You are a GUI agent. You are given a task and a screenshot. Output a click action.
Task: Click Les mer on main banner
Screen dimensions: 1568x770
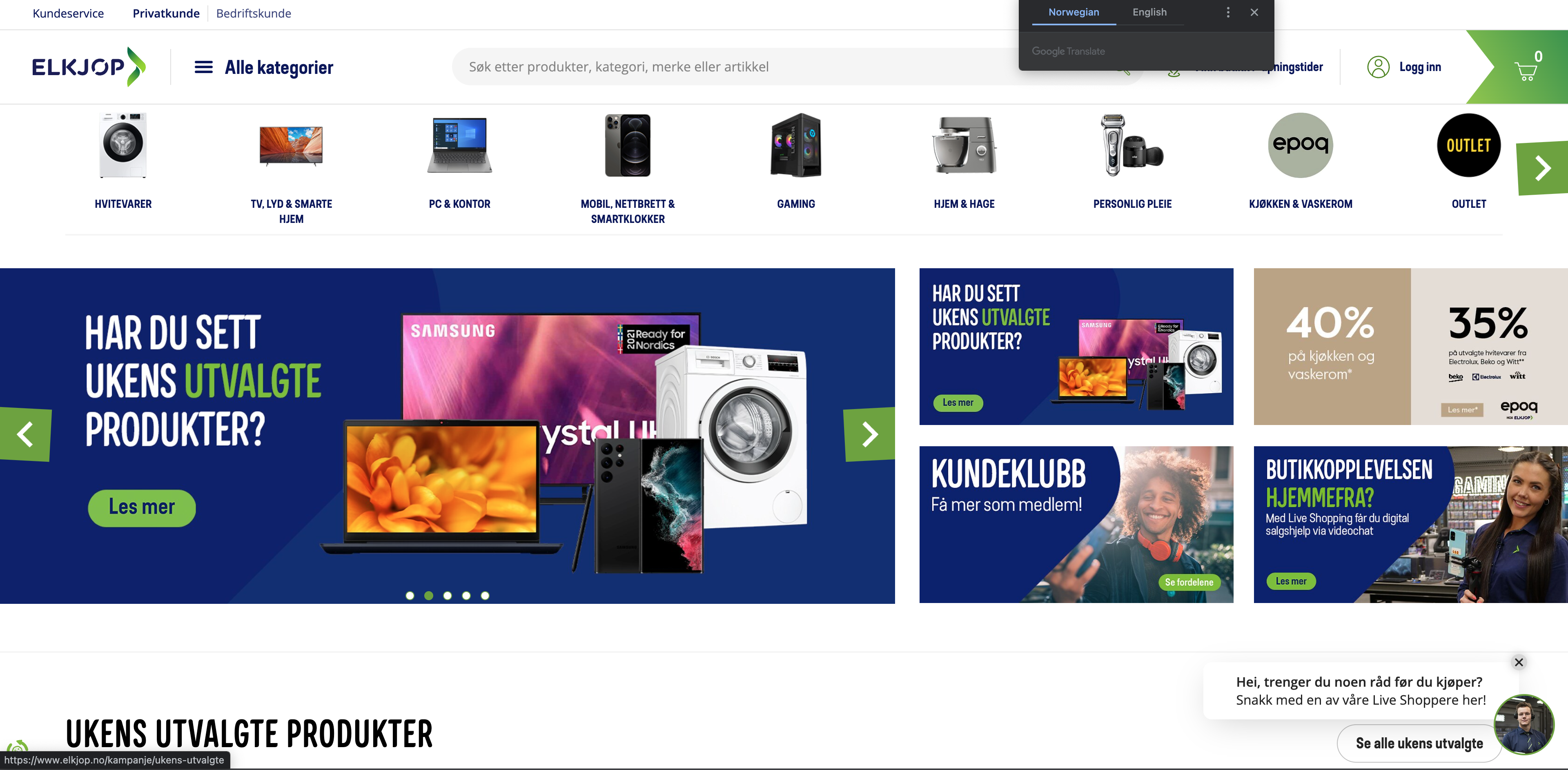click(x=142, y=507)
